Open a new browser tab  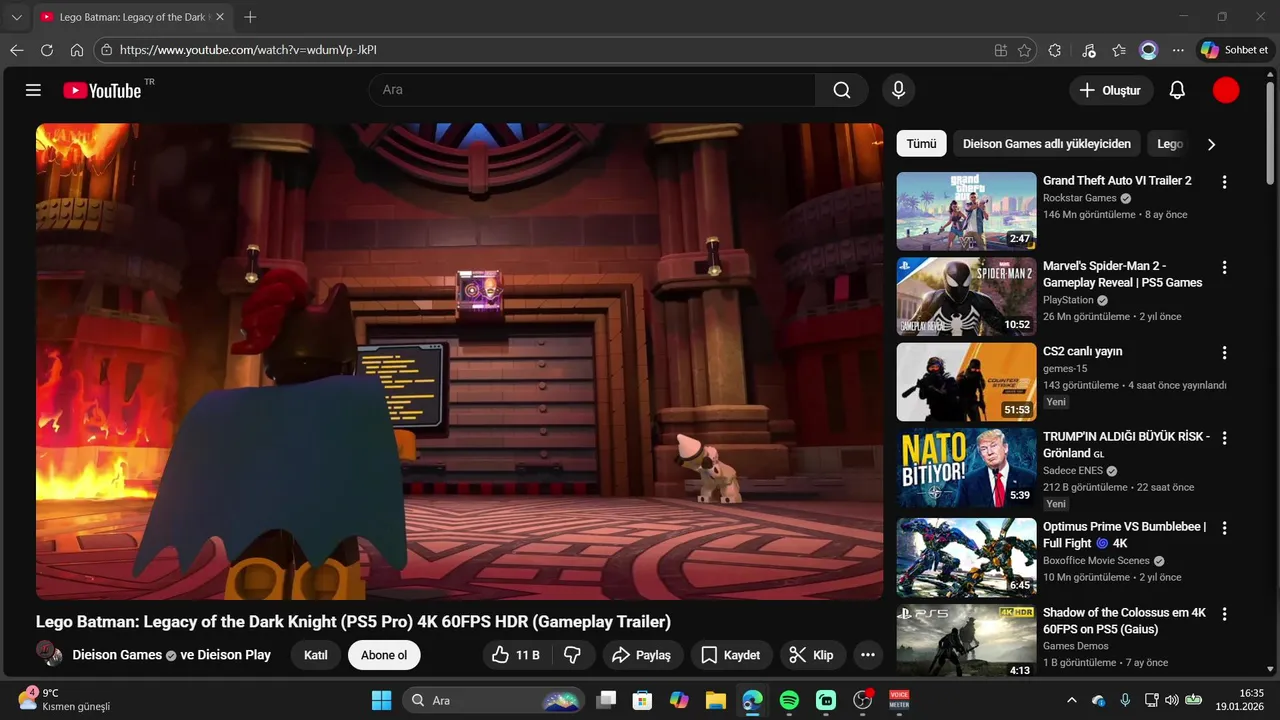[x=250, y=17]
